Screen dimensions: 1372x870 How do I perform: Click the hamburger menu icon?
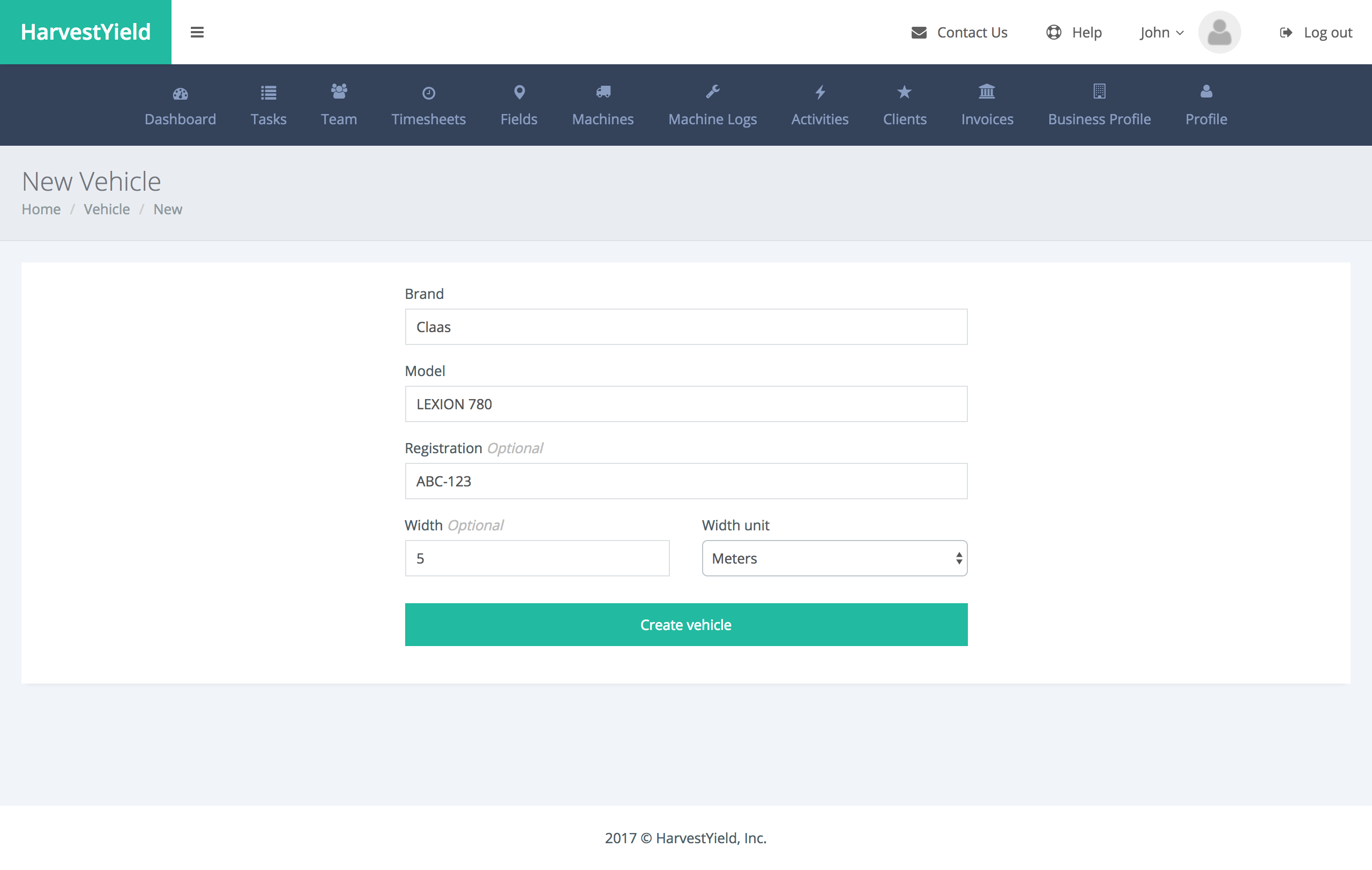197,33
